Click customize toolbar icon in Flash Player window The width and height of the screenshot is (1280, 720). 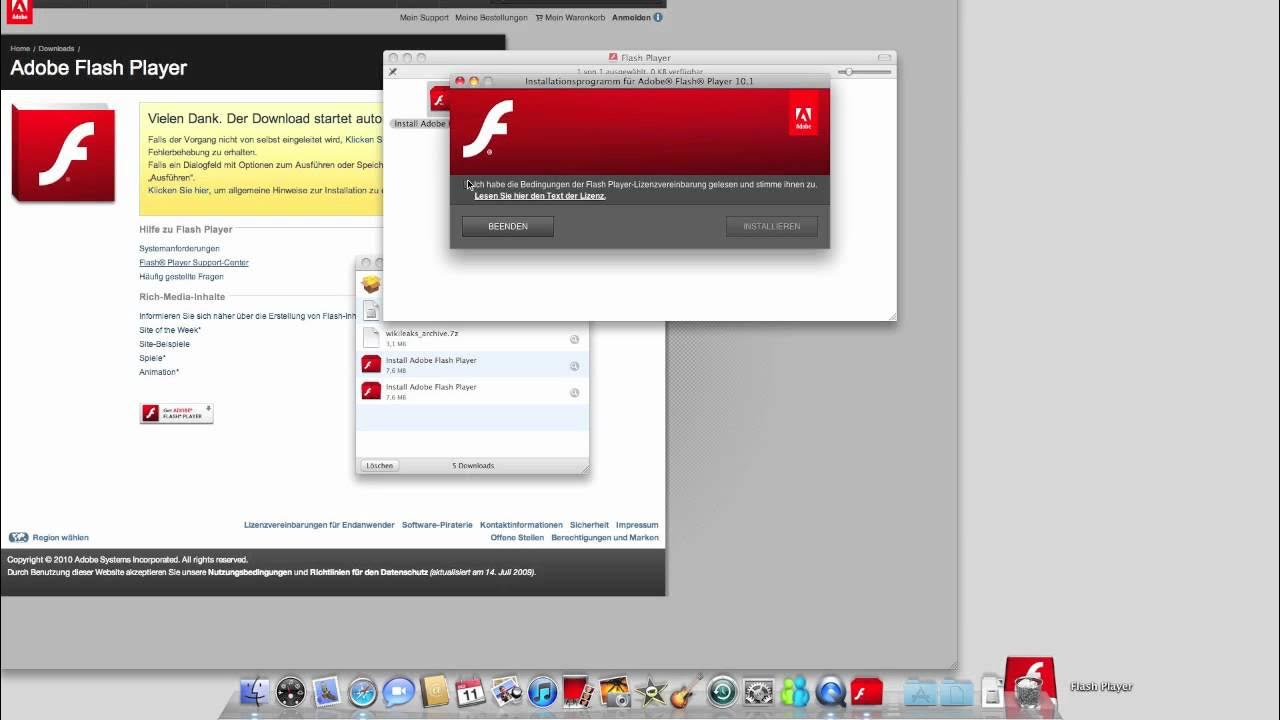393,72
